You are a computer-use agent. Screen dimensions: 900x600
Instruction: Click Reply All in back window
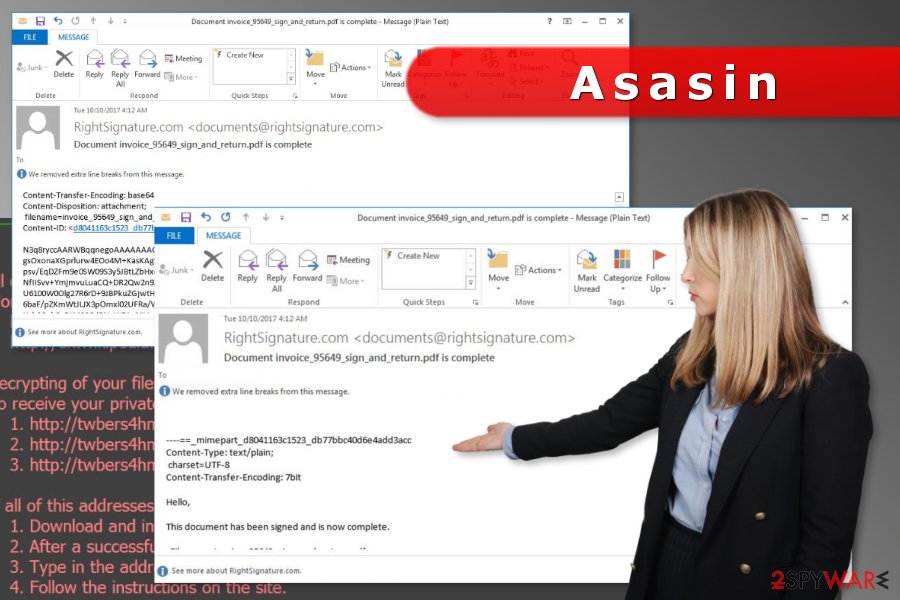point(120,67)
